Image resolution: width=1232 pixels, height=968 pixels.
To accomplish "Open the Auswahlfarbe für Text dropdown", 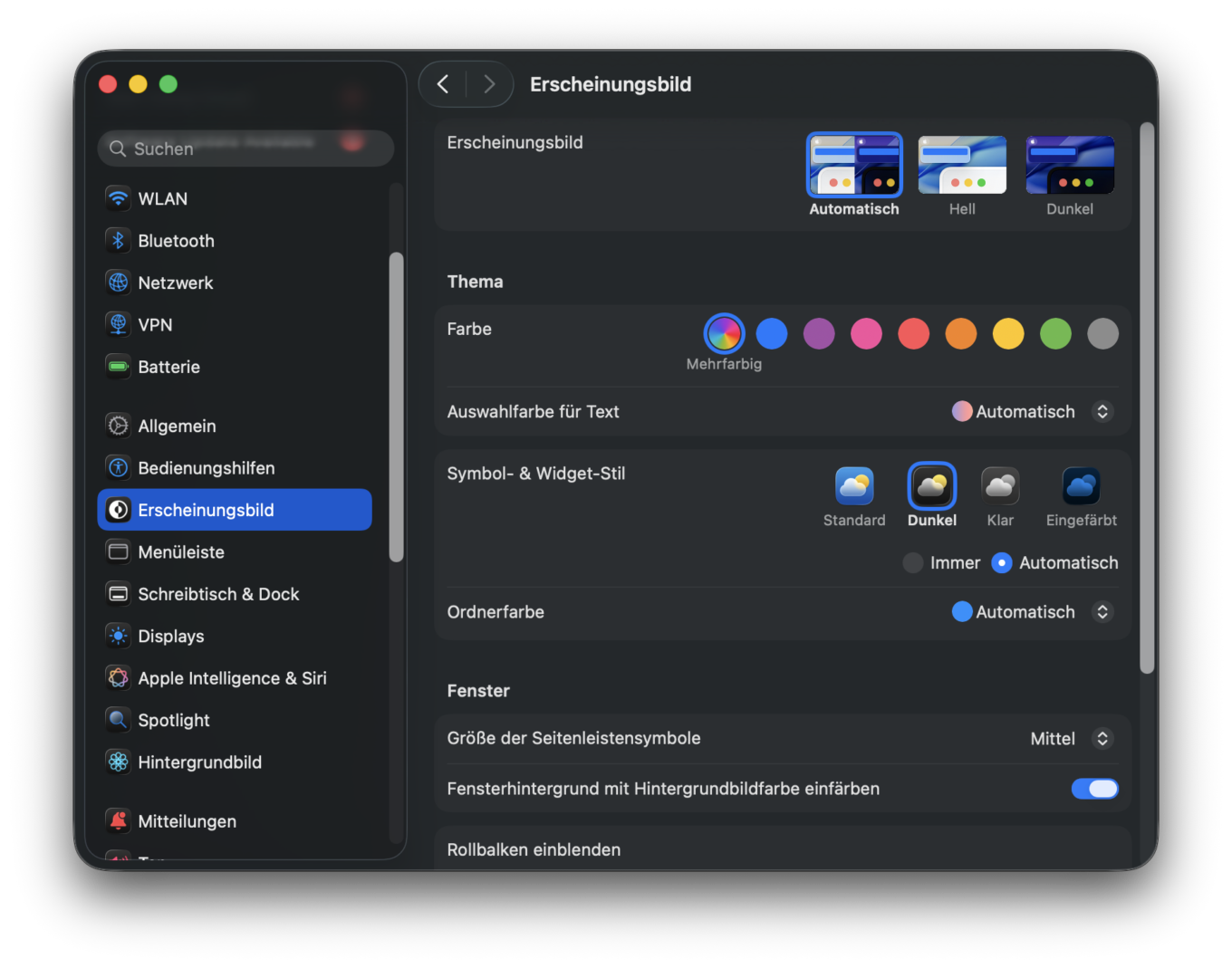I will [x=1102, y=411].
